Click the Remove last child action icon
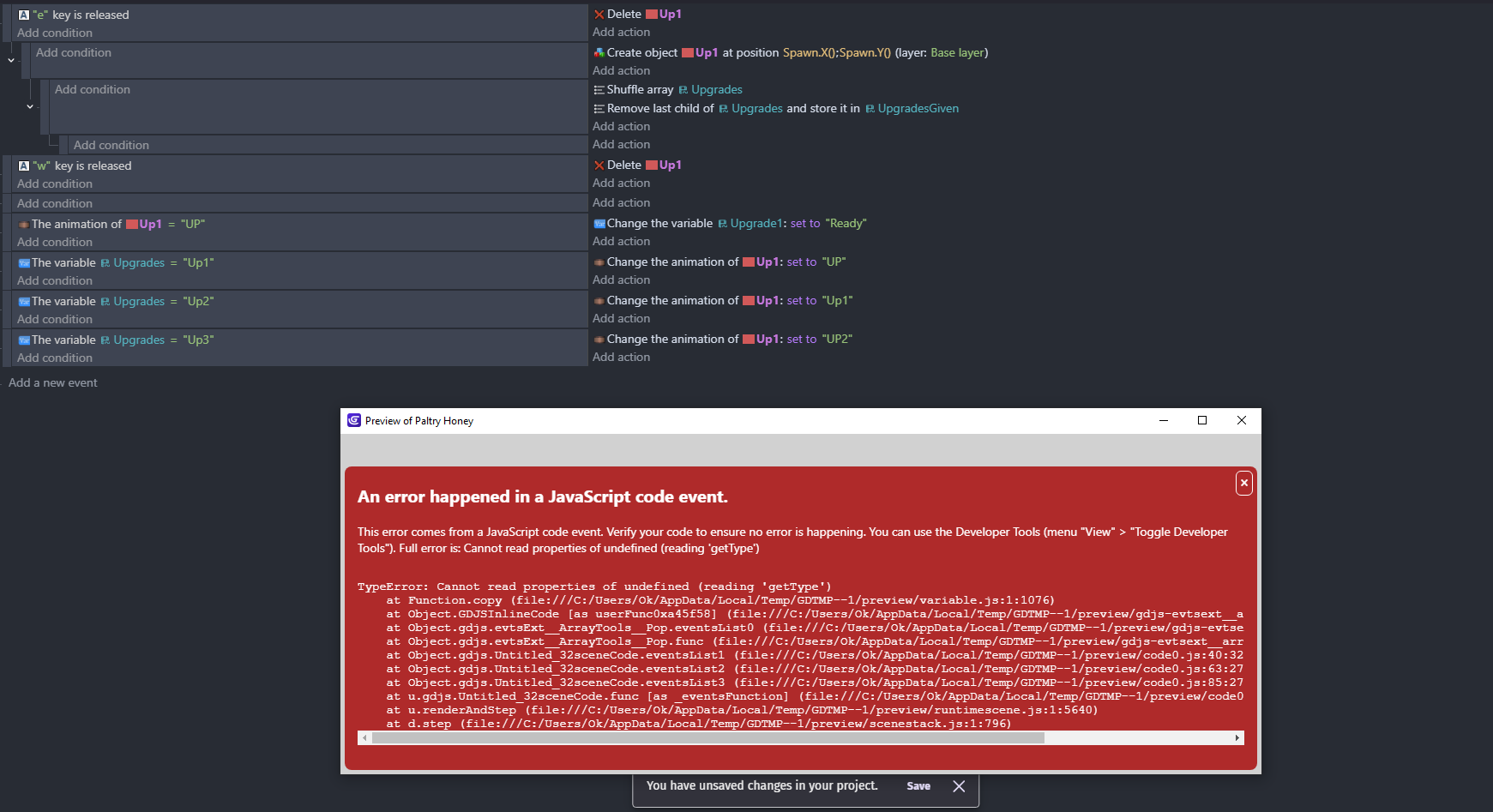The width and height of the screenshot is (1493, 812). pyautogui.click(x=599, y=109)
